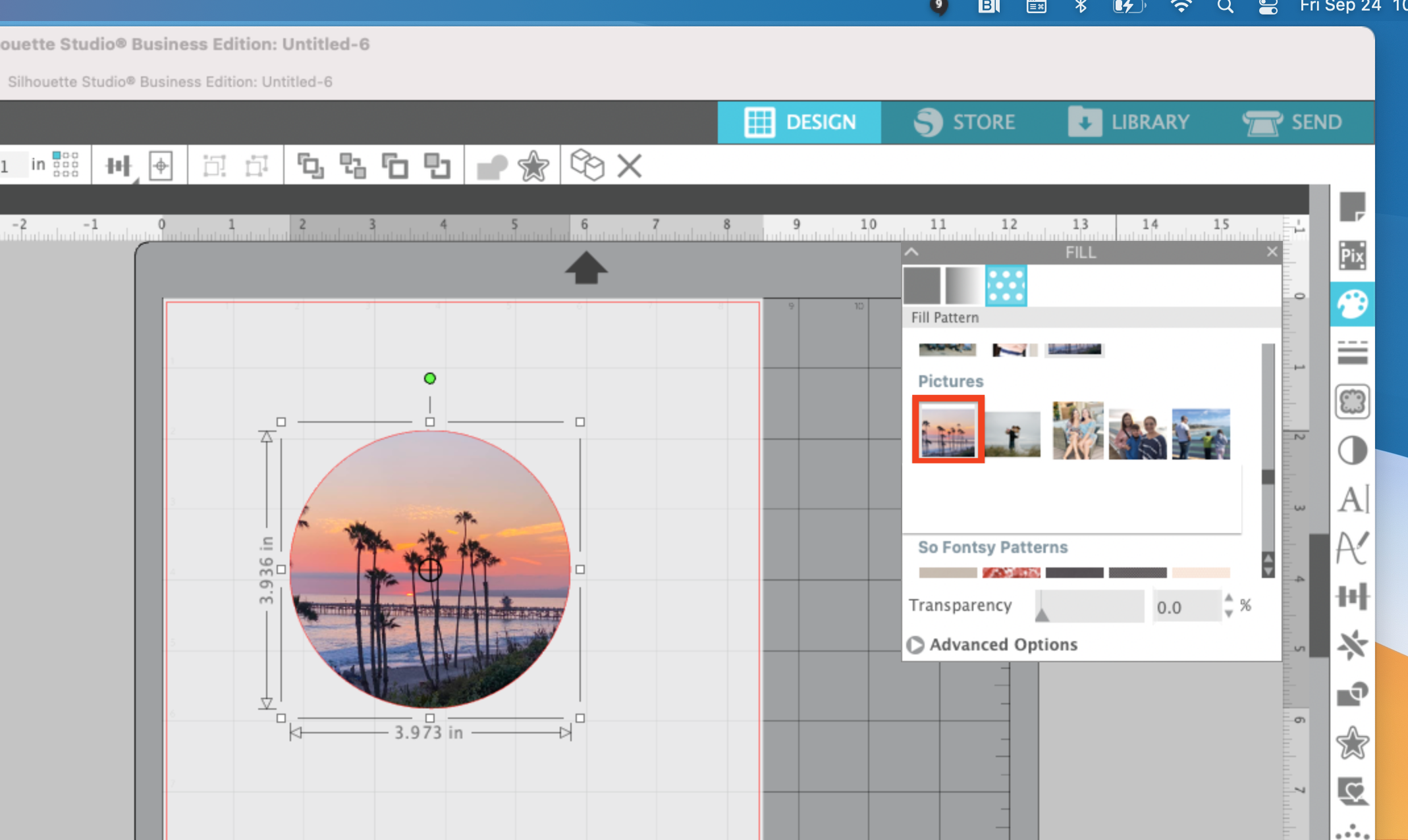
Task: Switch to pattern fill type
Action: (x=1006, y=286)
